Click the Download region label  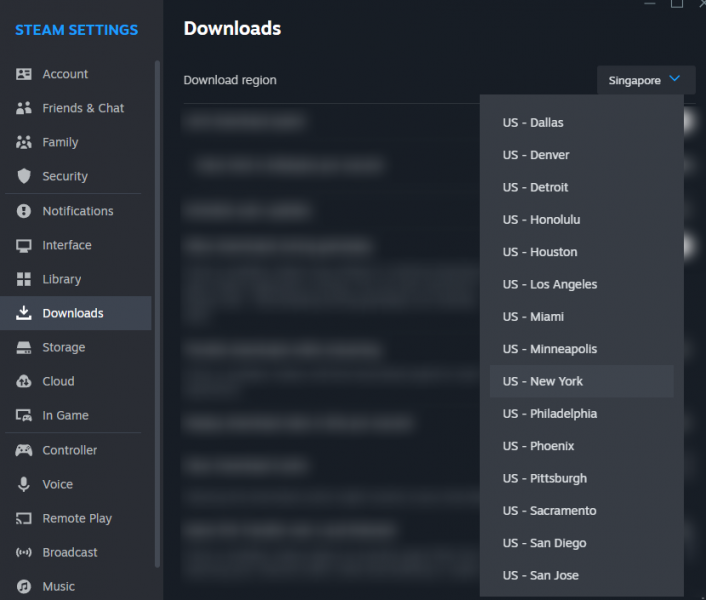pos(230,80)
